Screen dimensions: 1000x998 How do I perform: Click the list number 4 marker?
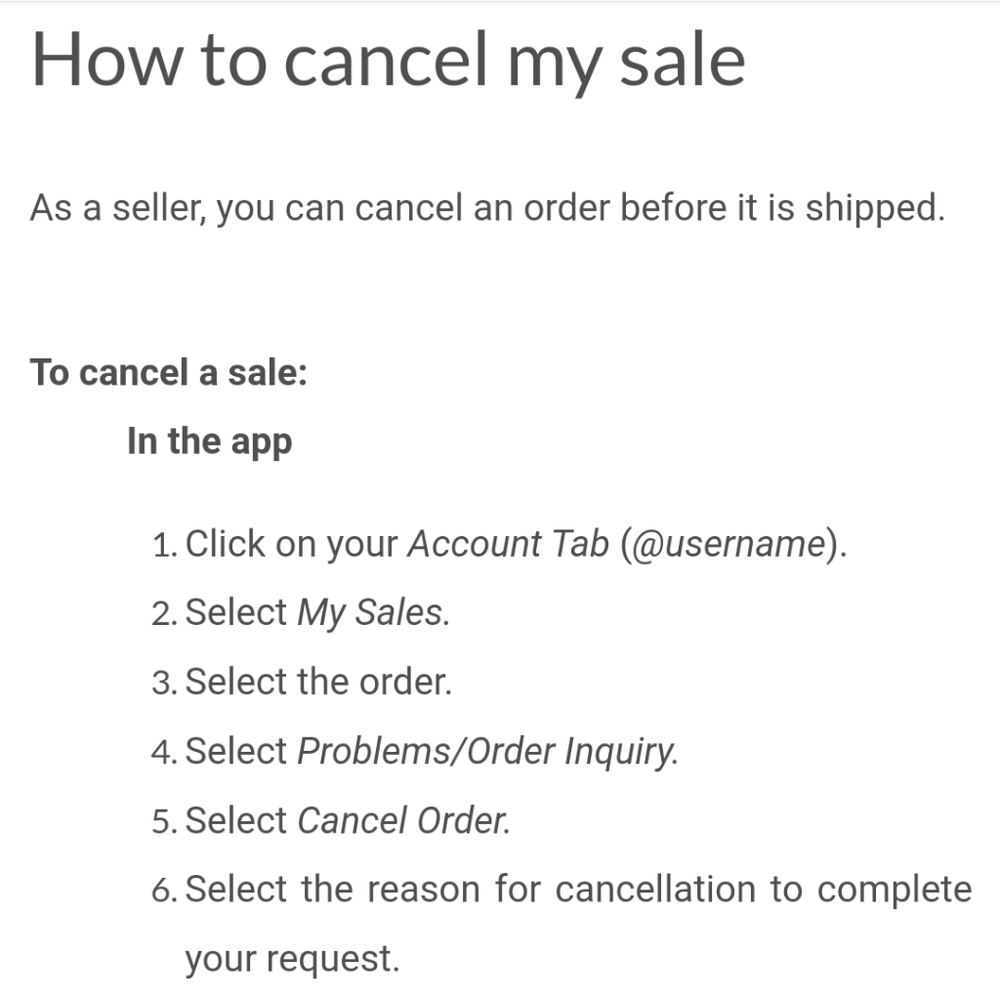[164, 753]
